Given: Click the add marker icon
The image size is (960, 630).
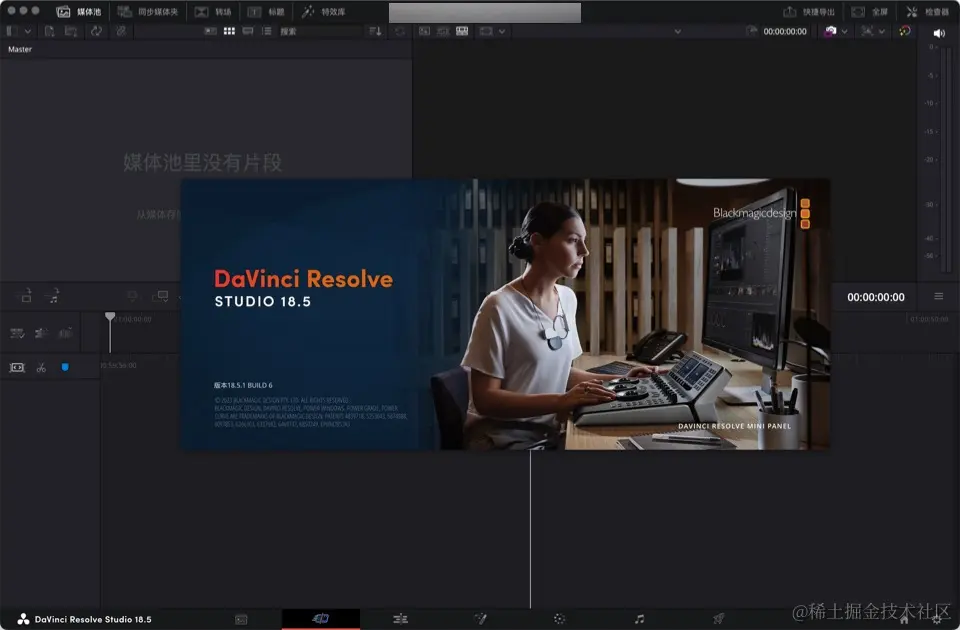Looking at the screenshot, I should coord(132,296).
